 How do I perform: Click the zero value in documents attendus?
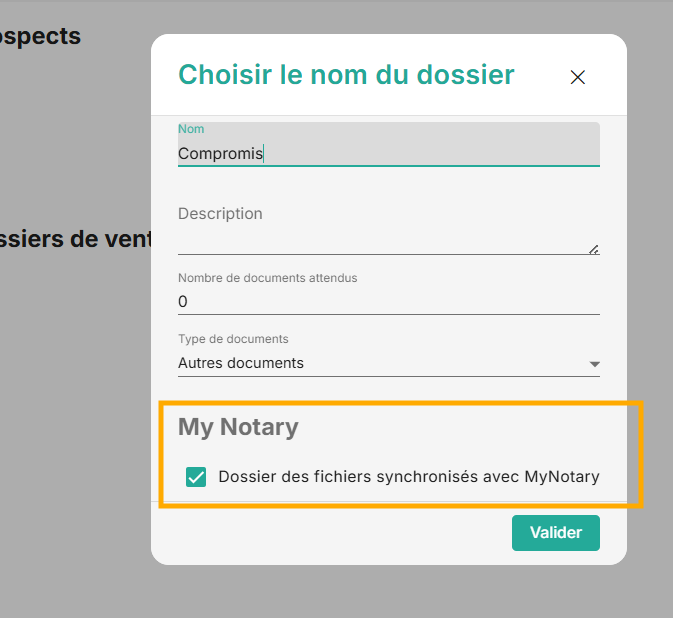click(183, 301)
